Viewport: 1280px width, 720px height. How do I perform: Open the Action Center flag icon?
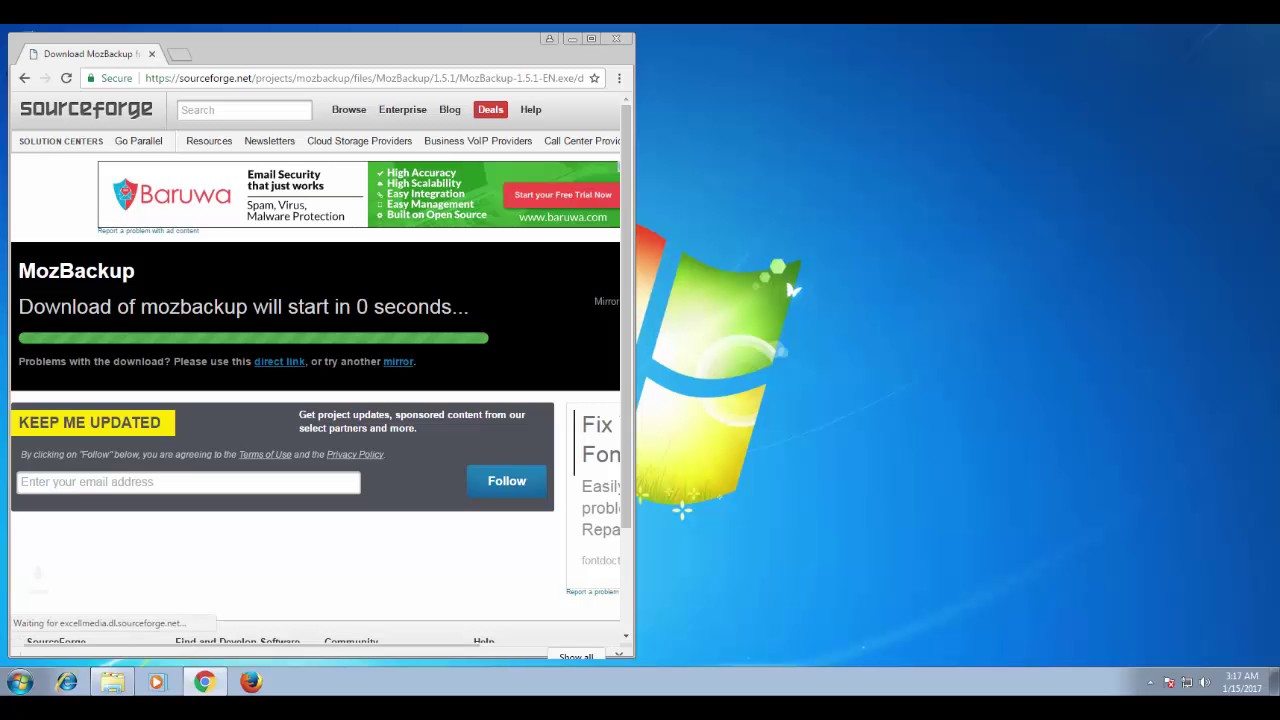pyautogui.click(x=1169, y=683)
